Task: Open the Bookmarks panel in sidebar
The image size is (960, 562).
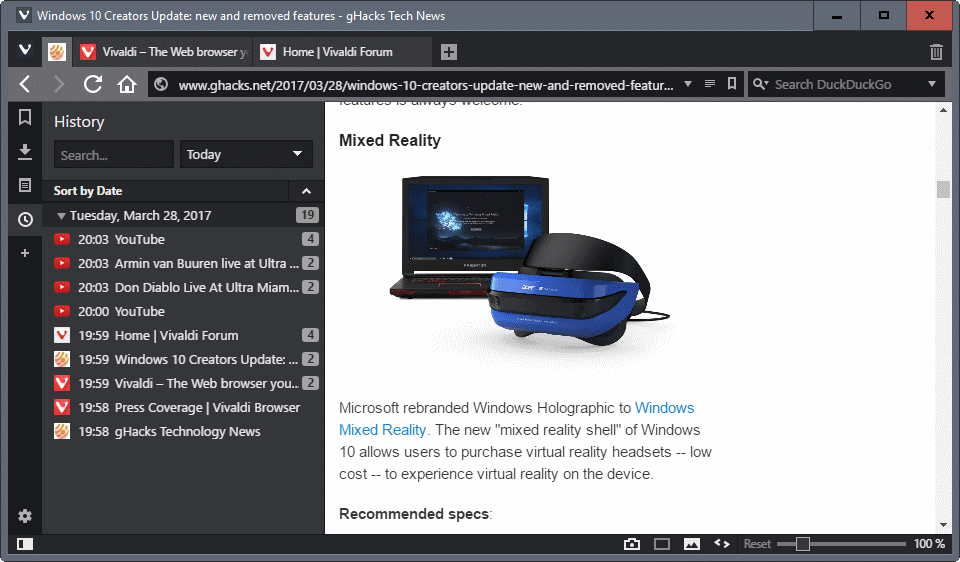Action: pyautogui.click(x=25, y=118)
